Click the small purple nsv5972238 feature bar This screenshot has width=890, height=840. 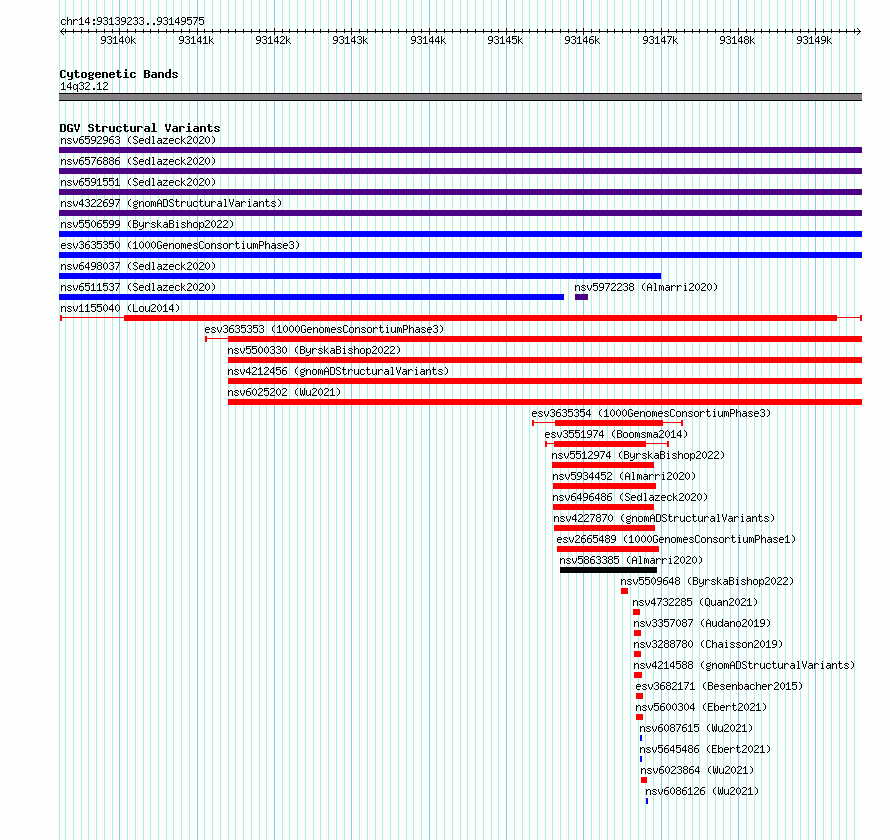coord(581,297)
